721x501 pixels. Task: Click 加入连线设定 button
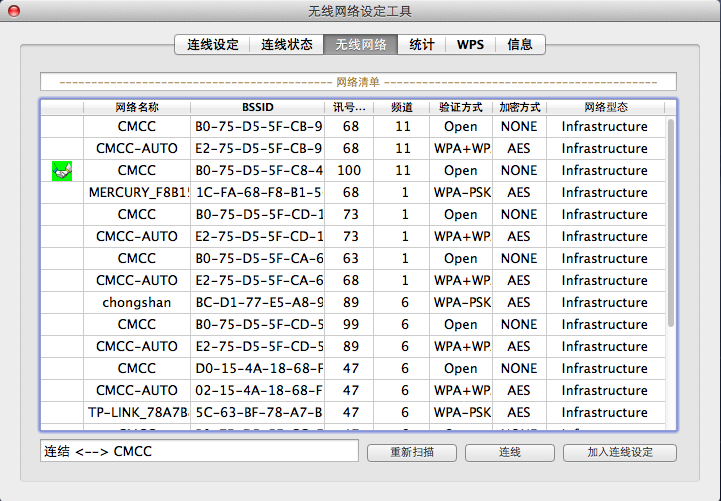point(620,452)
